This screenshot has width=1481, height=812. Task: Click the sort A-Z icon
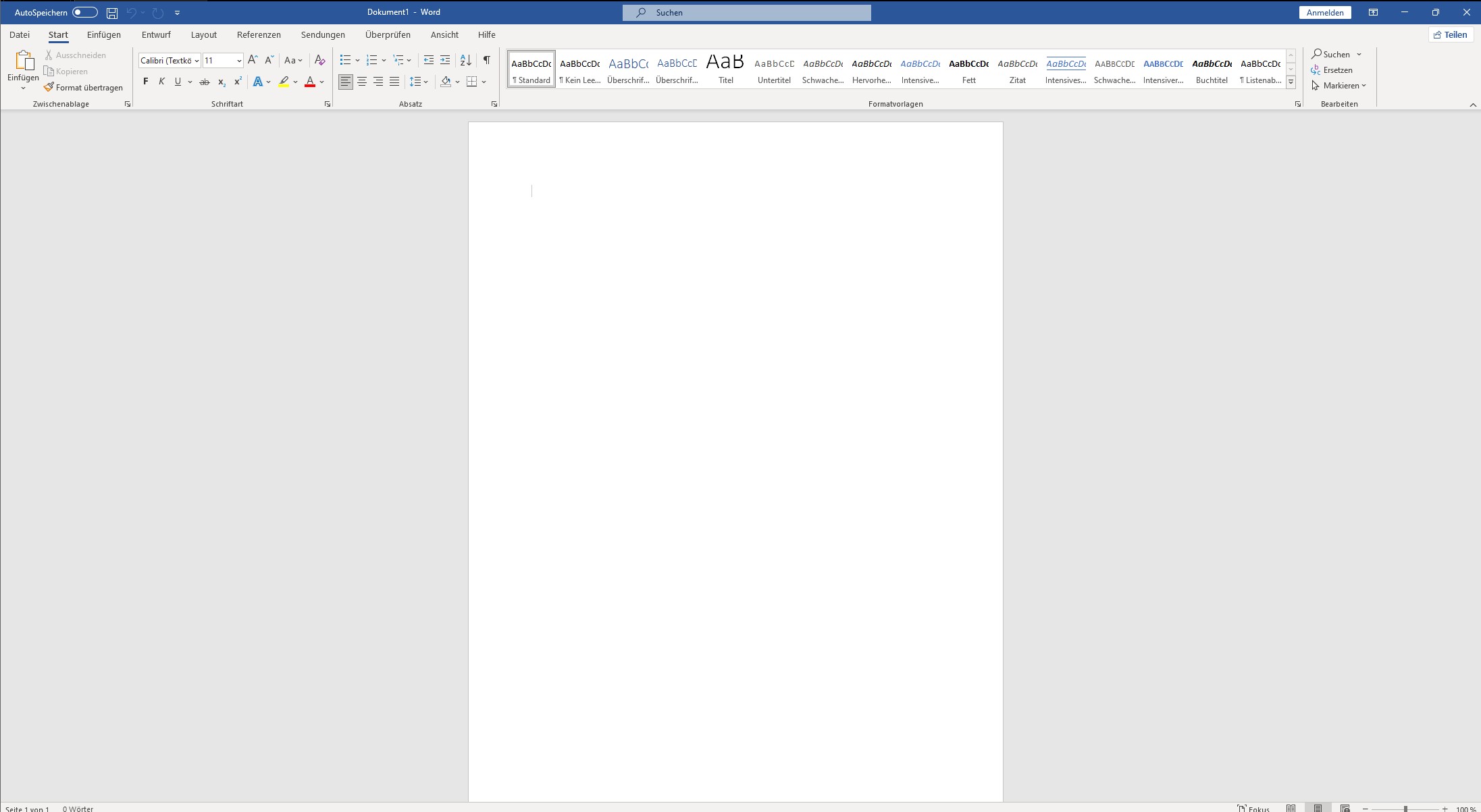pos(465,61)
